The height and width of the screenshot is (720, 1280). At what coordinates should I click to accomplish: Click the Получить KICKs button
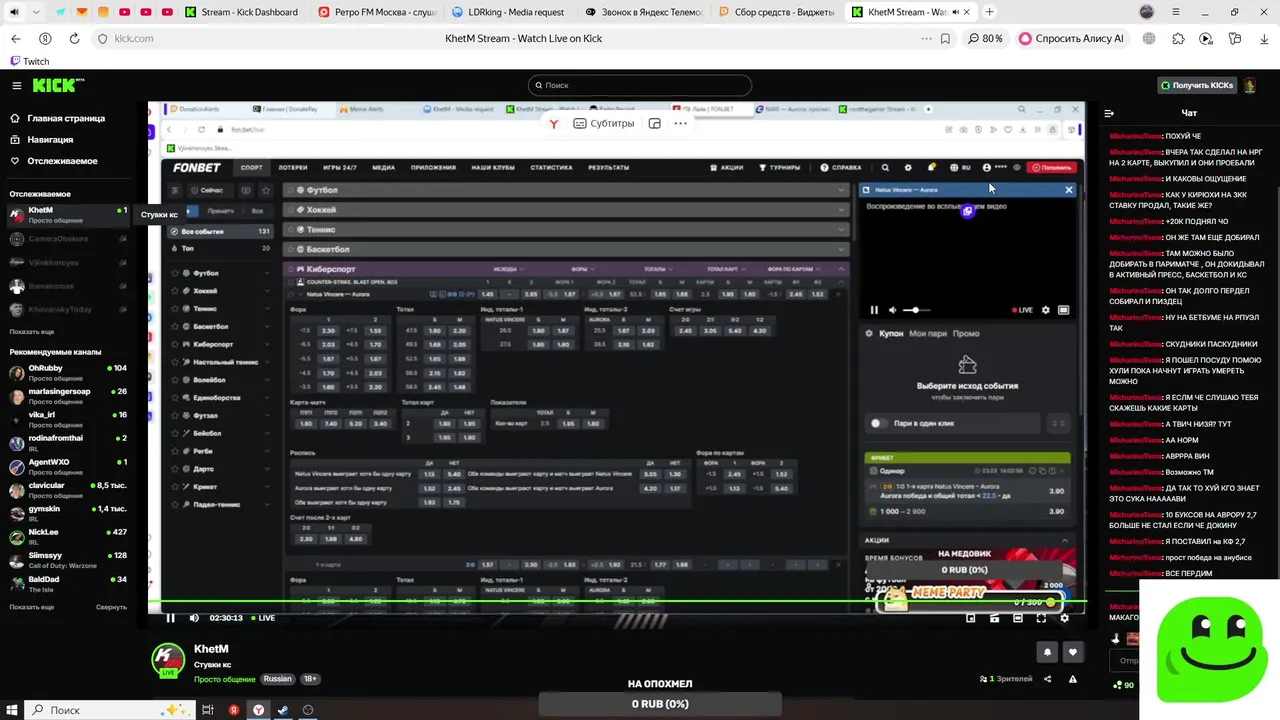[x=1196, y=86]
